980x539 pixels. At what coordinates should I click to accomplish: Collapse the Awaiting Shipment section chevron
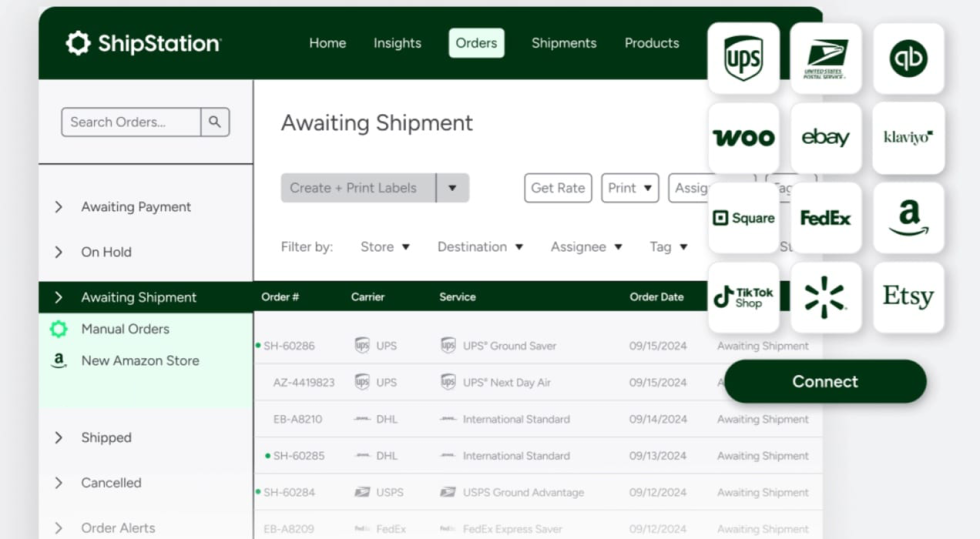[x=59, y=298]
